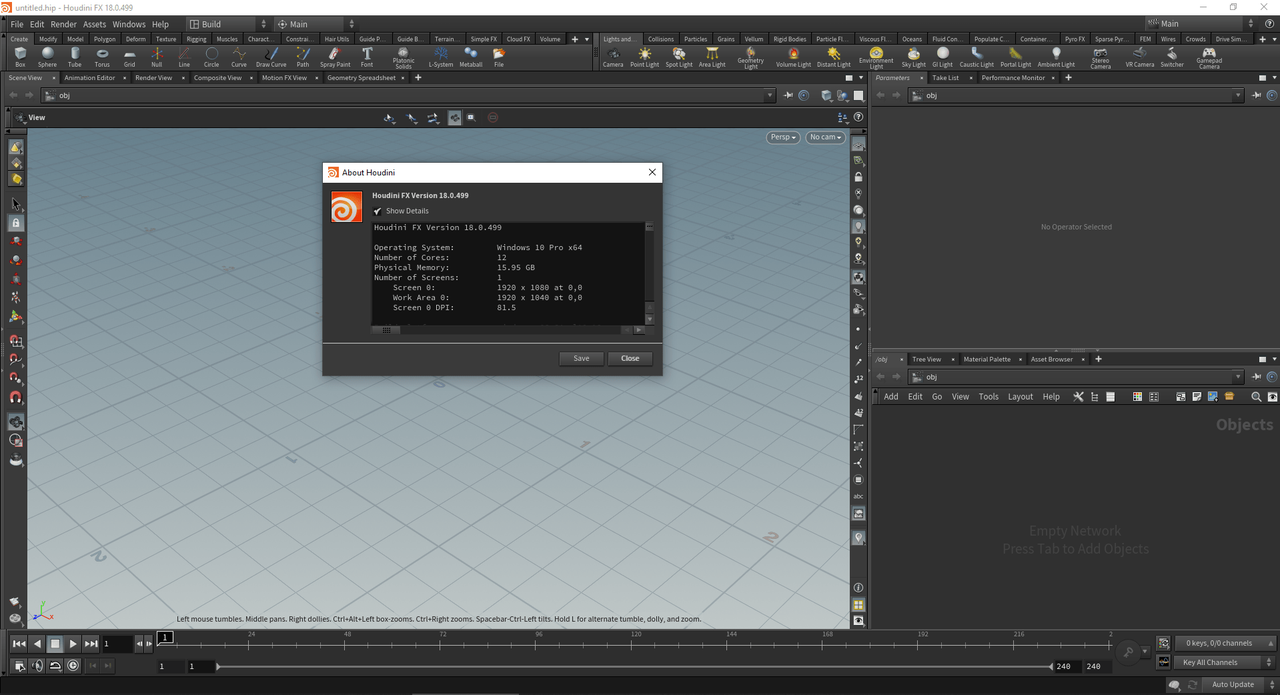
Task: Open the Layout menu in network editor
Action: tap(1020, 396)
